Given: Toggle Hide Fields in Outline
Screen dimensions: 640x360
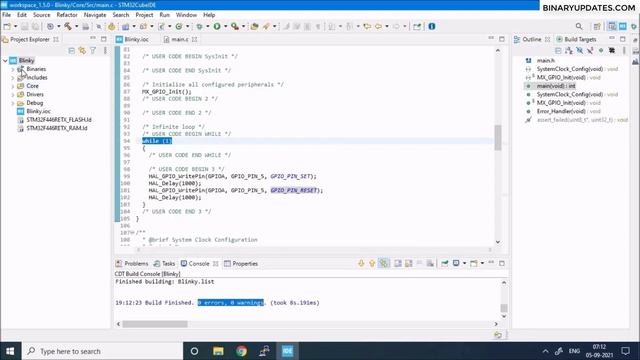Looking at the screenshot, I should 579,51.
